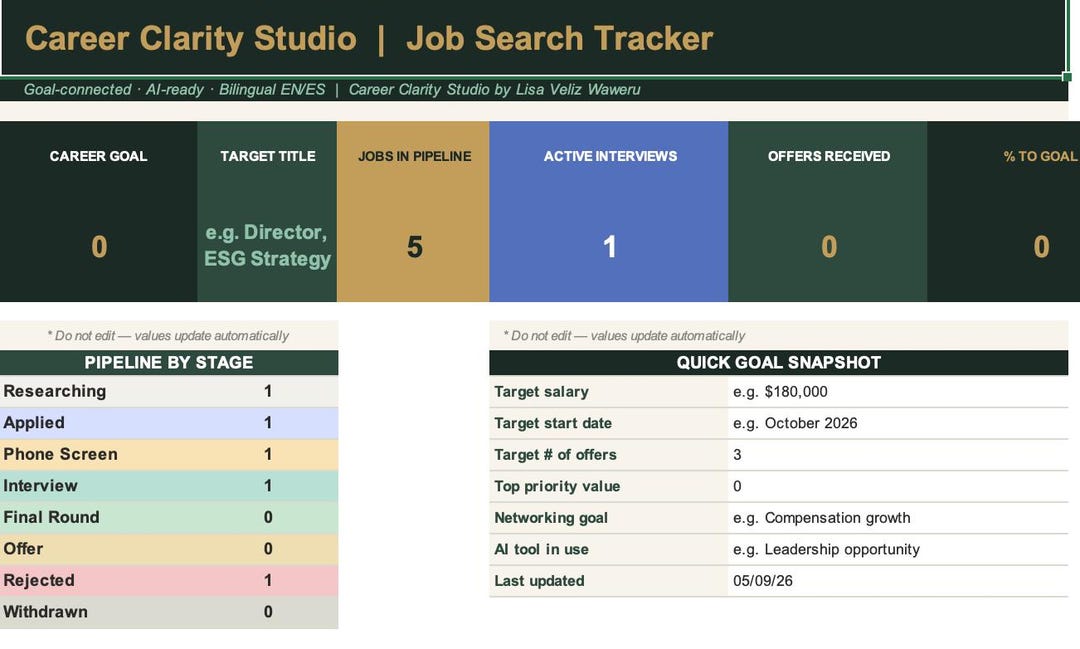This screenshot has height=649, width=1080.
Task: Click the Last updated label
Action: coord(539,581)
